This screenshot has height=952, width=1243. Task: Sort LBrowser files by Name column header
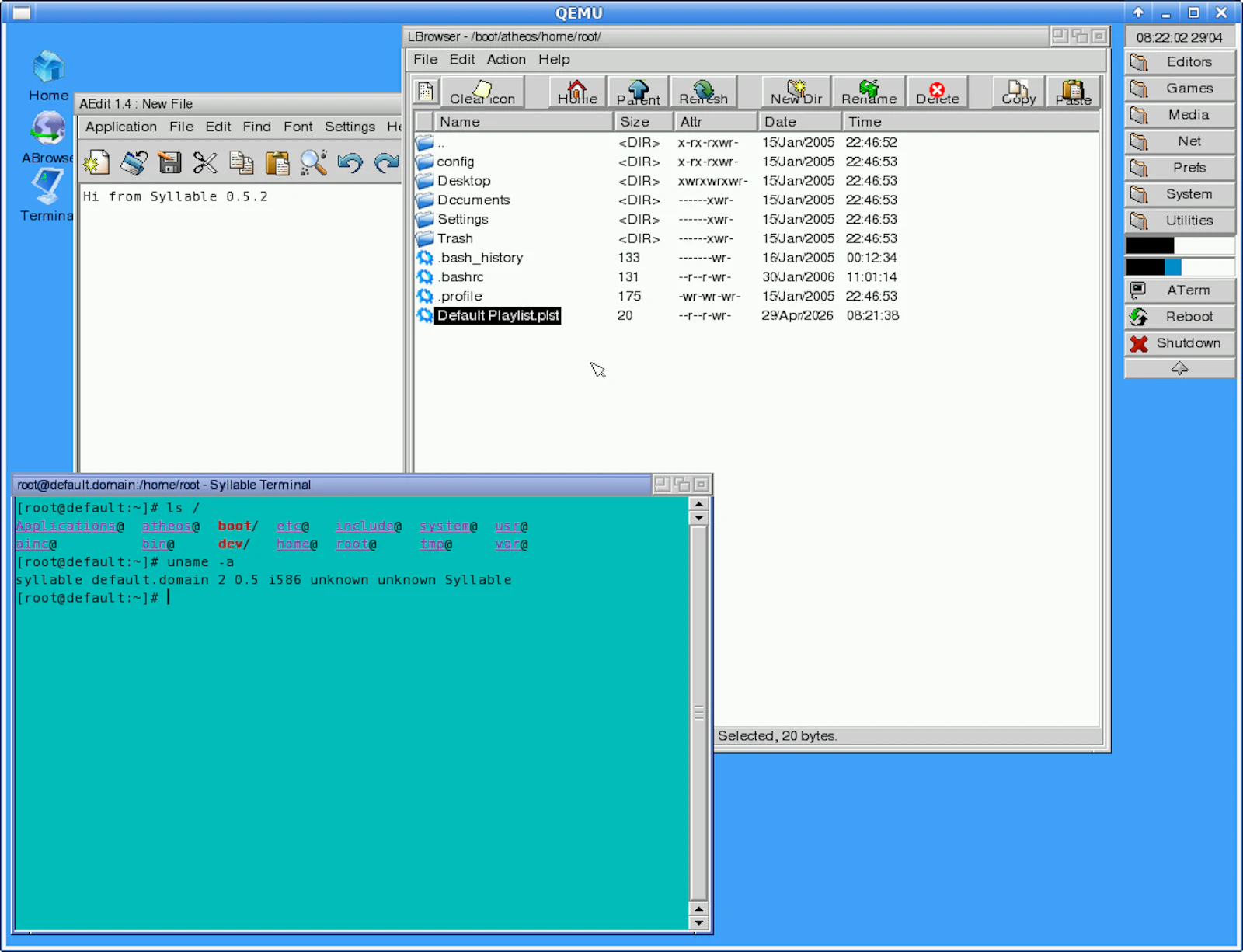coord(524,122)
